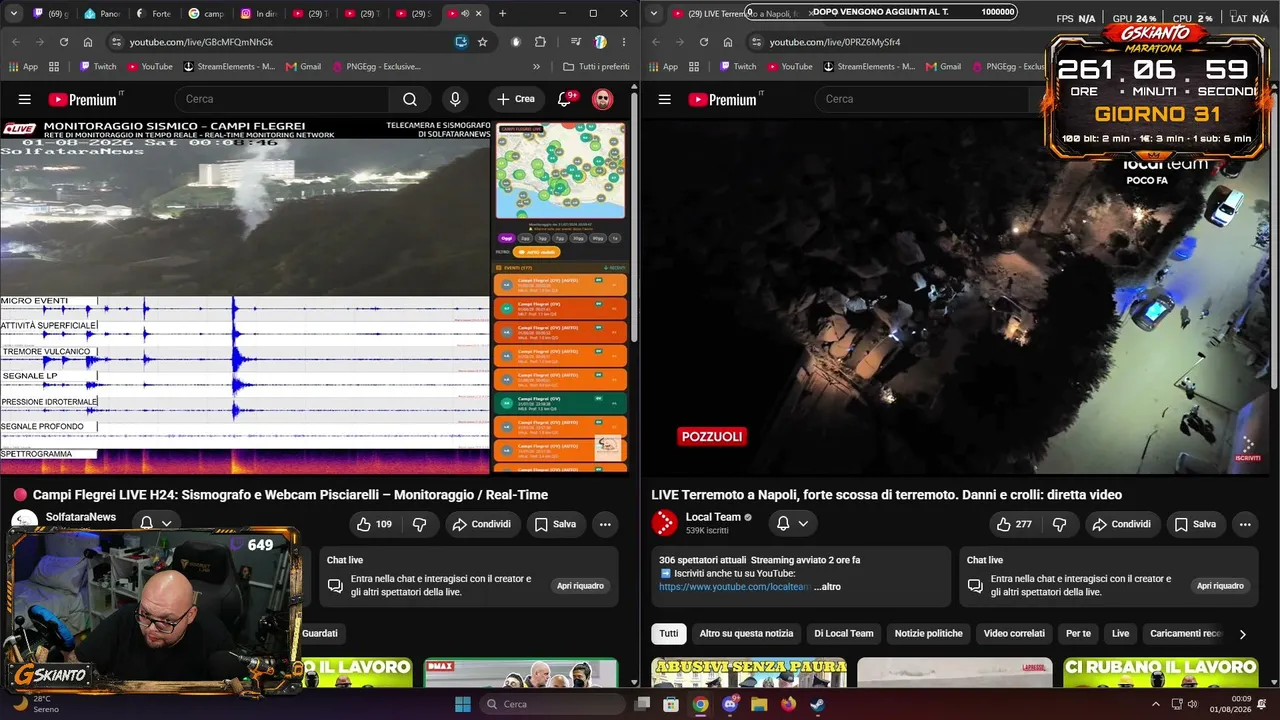Viewport: 1280px width, 720px height.
Task: Click 'Apri riquadro' in right chat live
Action: pyautogui.click(x=1220, y=586)
